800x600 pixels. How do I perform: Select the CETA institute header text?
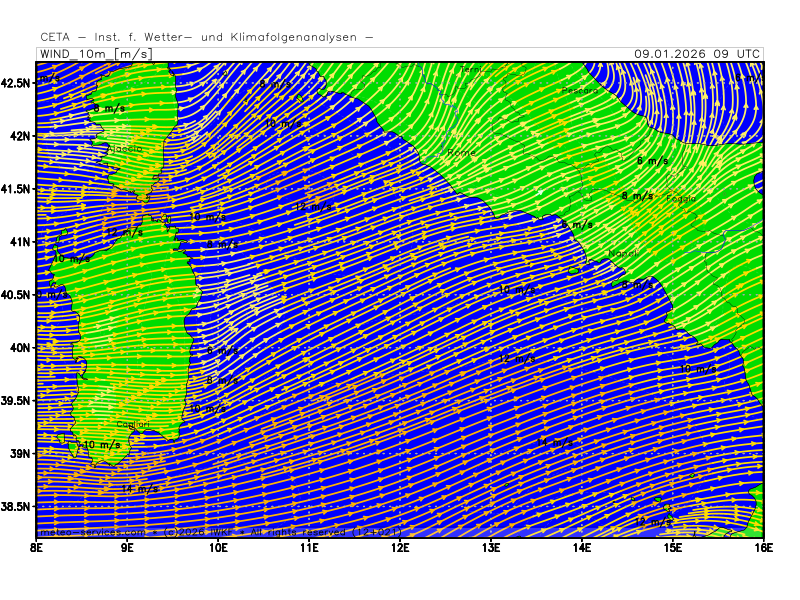[x=207, y=37]
